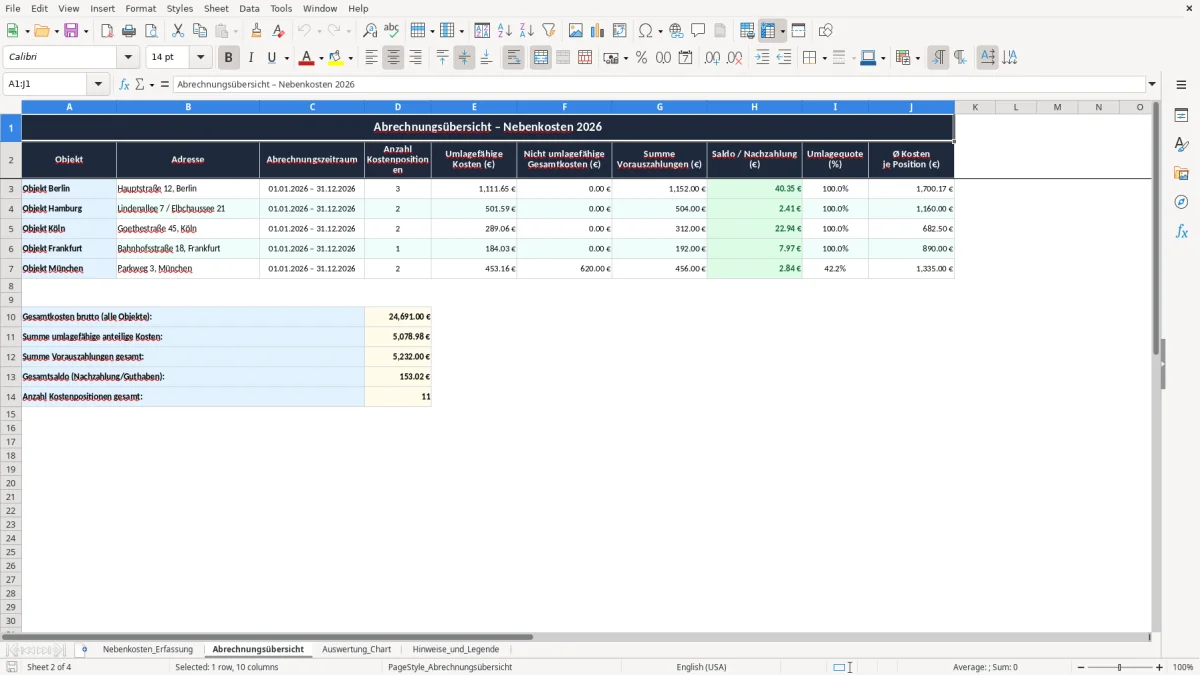Expand the Font Name dropdown
The height and width of the screenshot is (675, 1200).
[128, 58]
